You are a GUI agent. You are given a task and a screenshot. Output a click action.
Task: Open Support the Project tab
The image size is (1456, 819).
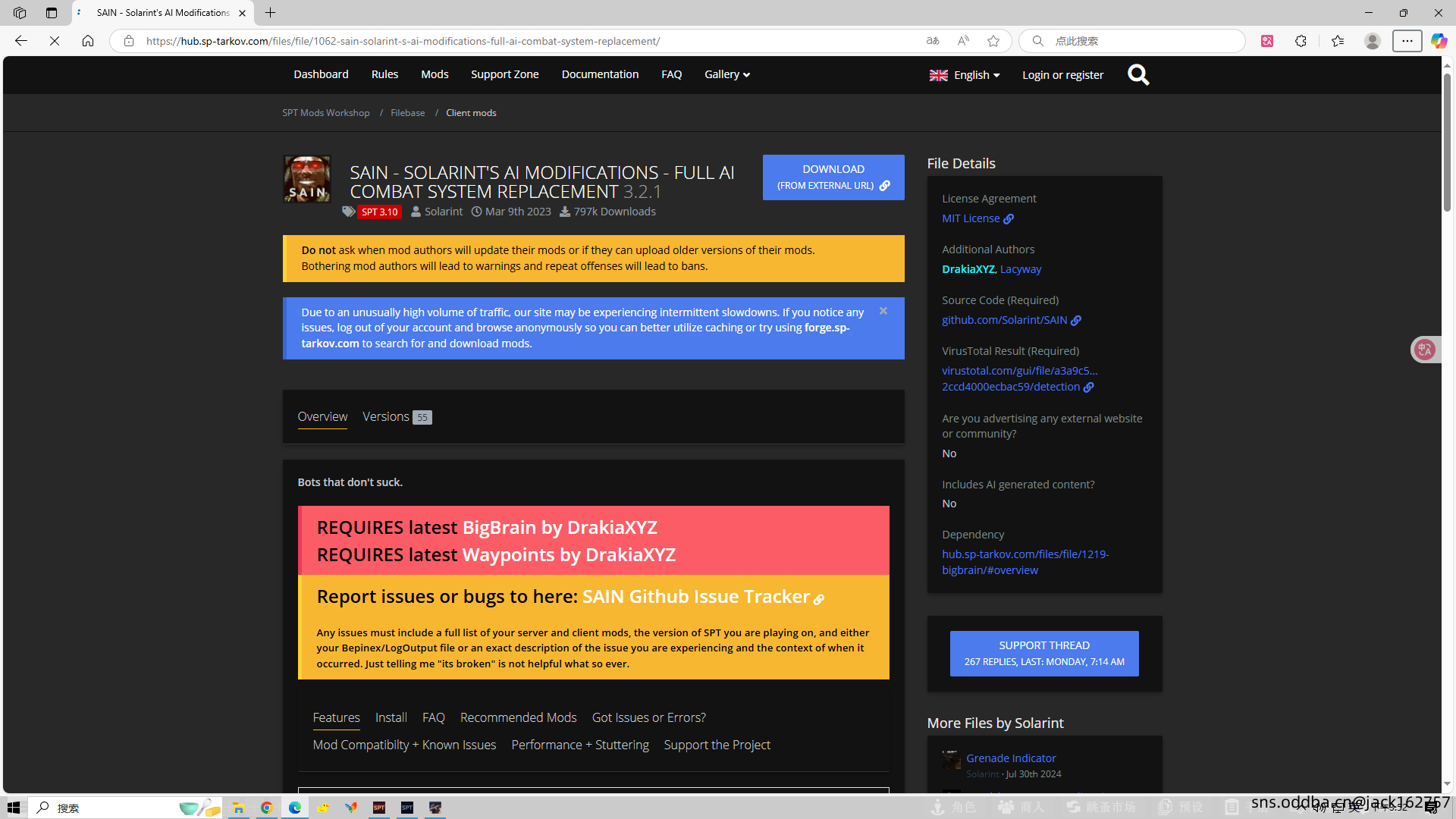717,745
